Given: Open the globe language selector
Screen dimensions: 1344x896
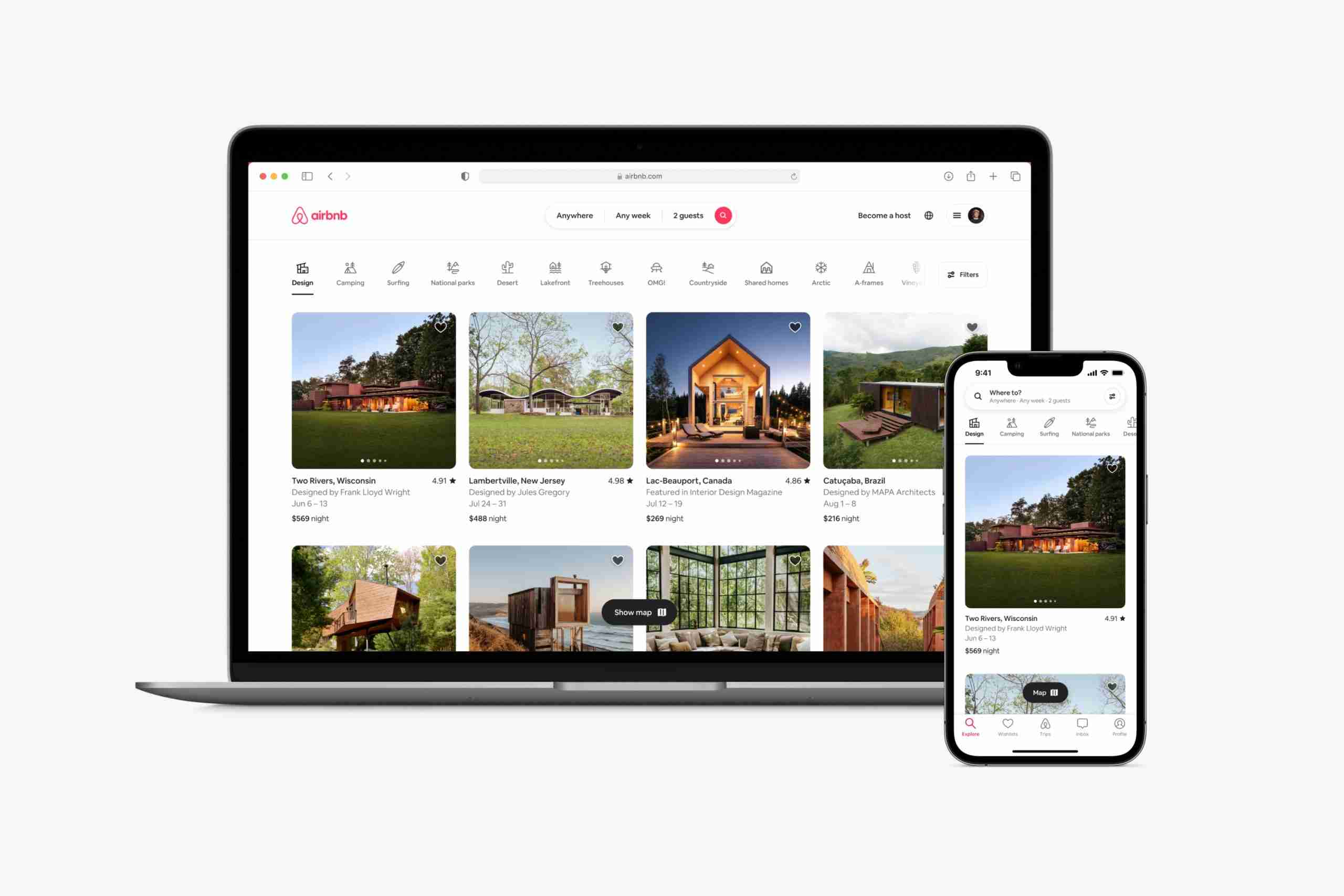Looking at the screenshot, I should 929,214.
